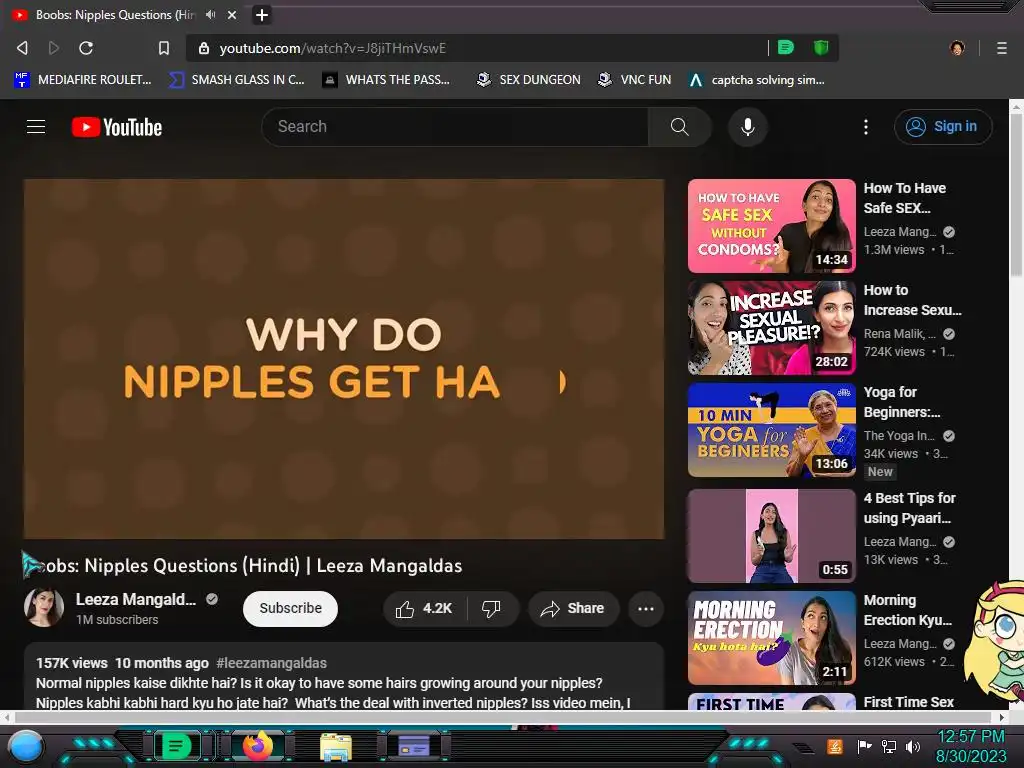Open 'Morning Erection Kyu...' title link
Viewport: 1024px width, 768px height.
(908, 610)
